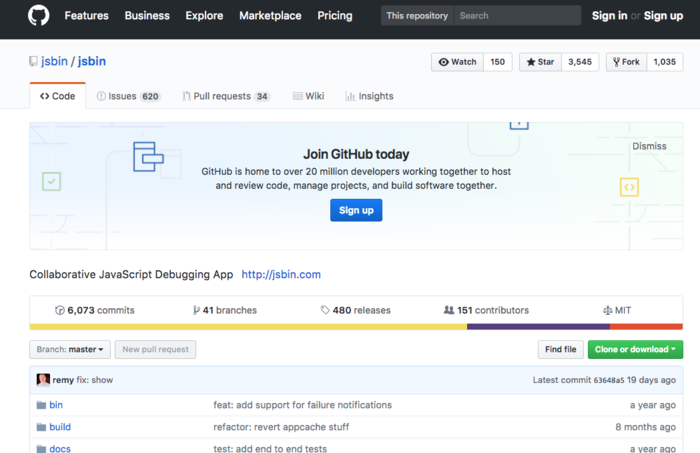Show the 151 contributors

click(x=486, y=310)
